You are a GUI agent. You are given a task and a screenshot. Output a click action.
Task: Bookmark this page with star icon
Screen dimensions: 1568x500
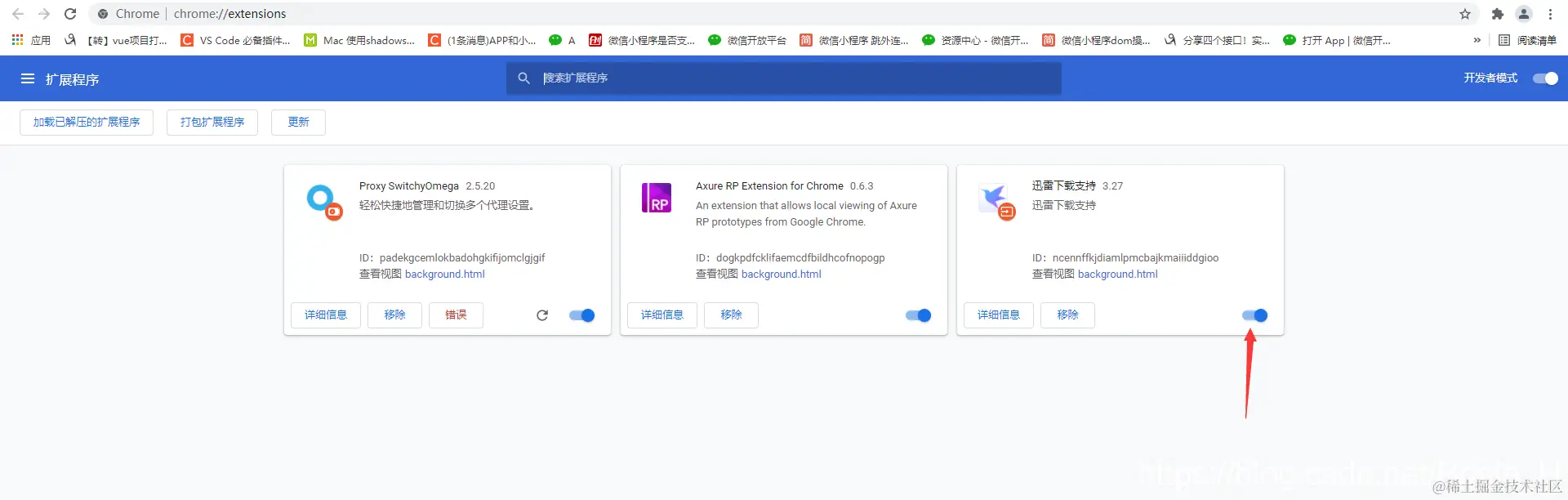tap(1465, 14)
